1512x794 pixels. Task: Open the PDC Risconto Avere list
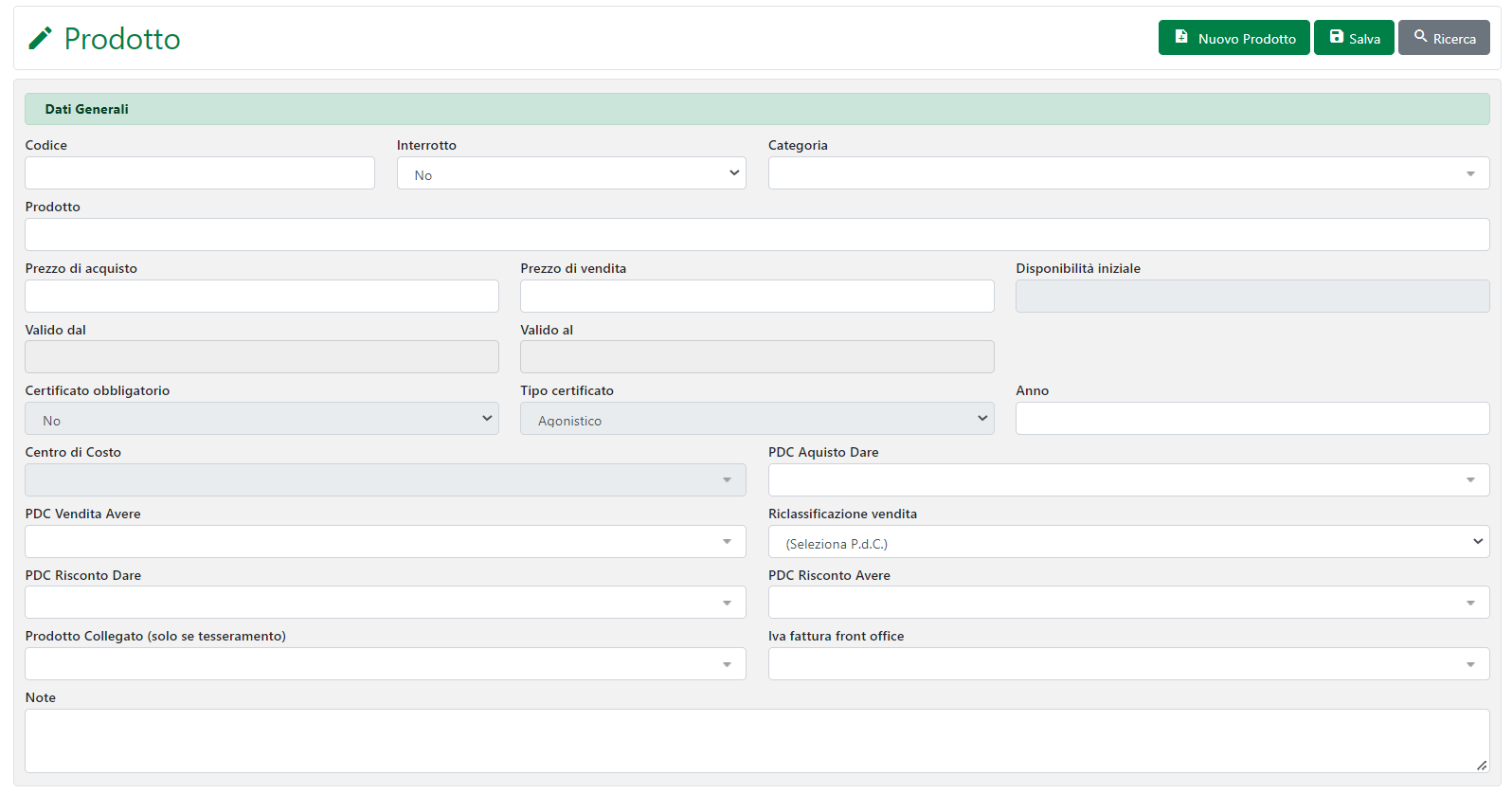pyautogui.click(x=1128, y=603)
